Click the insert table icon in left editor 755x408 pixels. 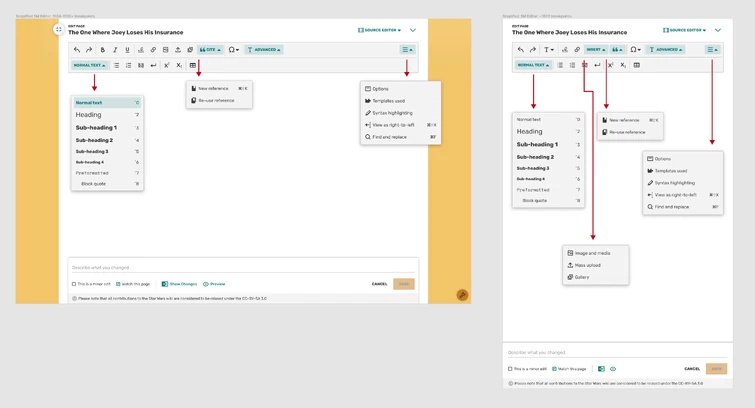click(x=193, y=66)
